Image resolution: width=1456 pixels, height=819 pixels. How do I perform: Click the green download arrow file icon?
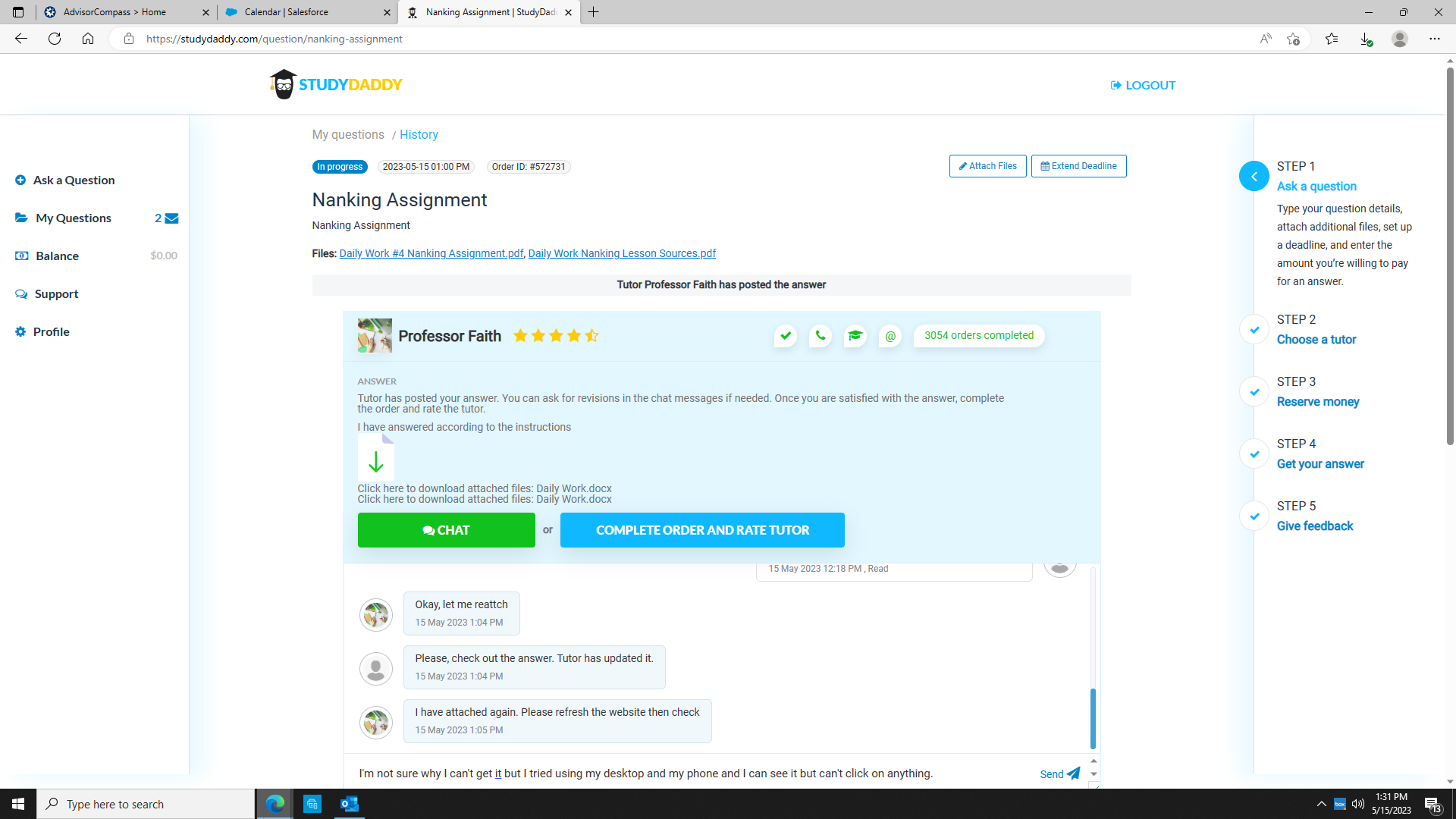pos(375,460)
